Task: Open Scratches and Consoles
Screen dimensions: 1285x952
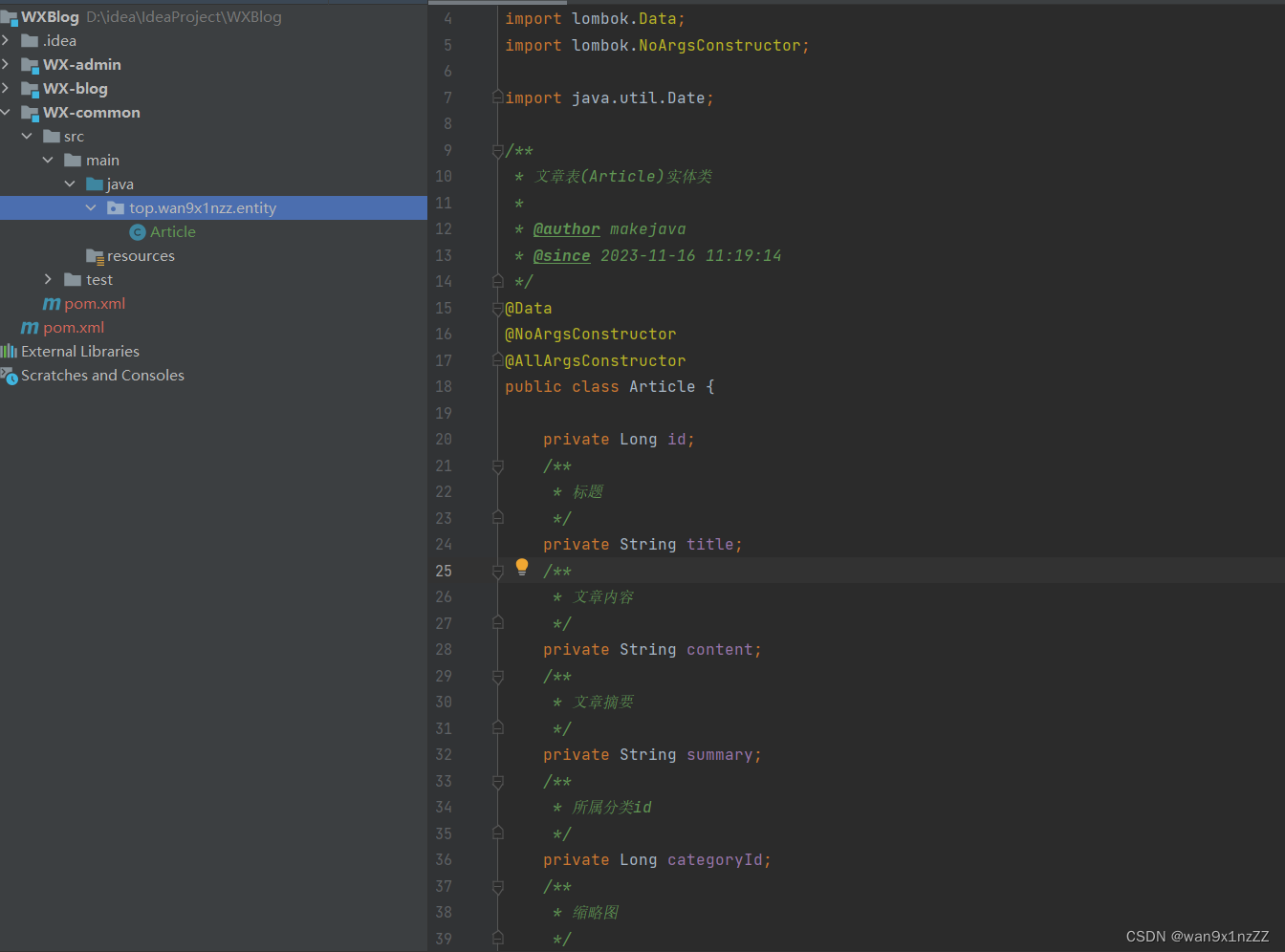Action: click(x=102, y=375)
